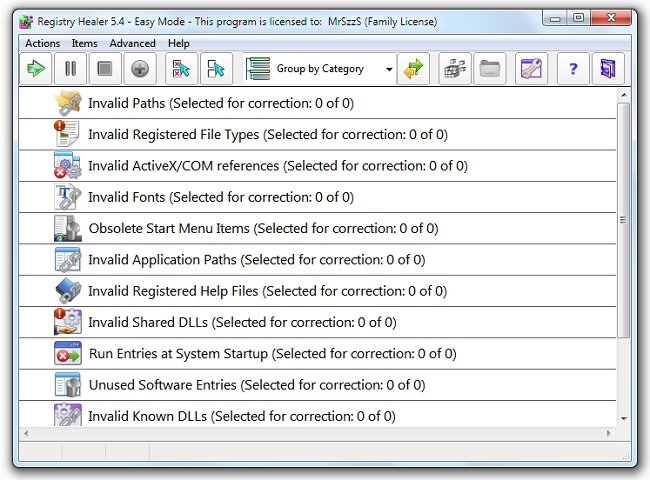Select Invalid Registered Help Files row text

(267, 291)
